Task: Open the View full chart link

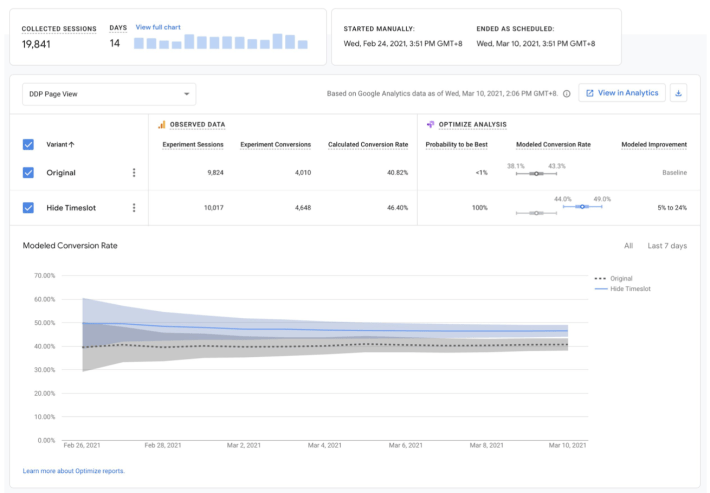Action: pos(159,27)
